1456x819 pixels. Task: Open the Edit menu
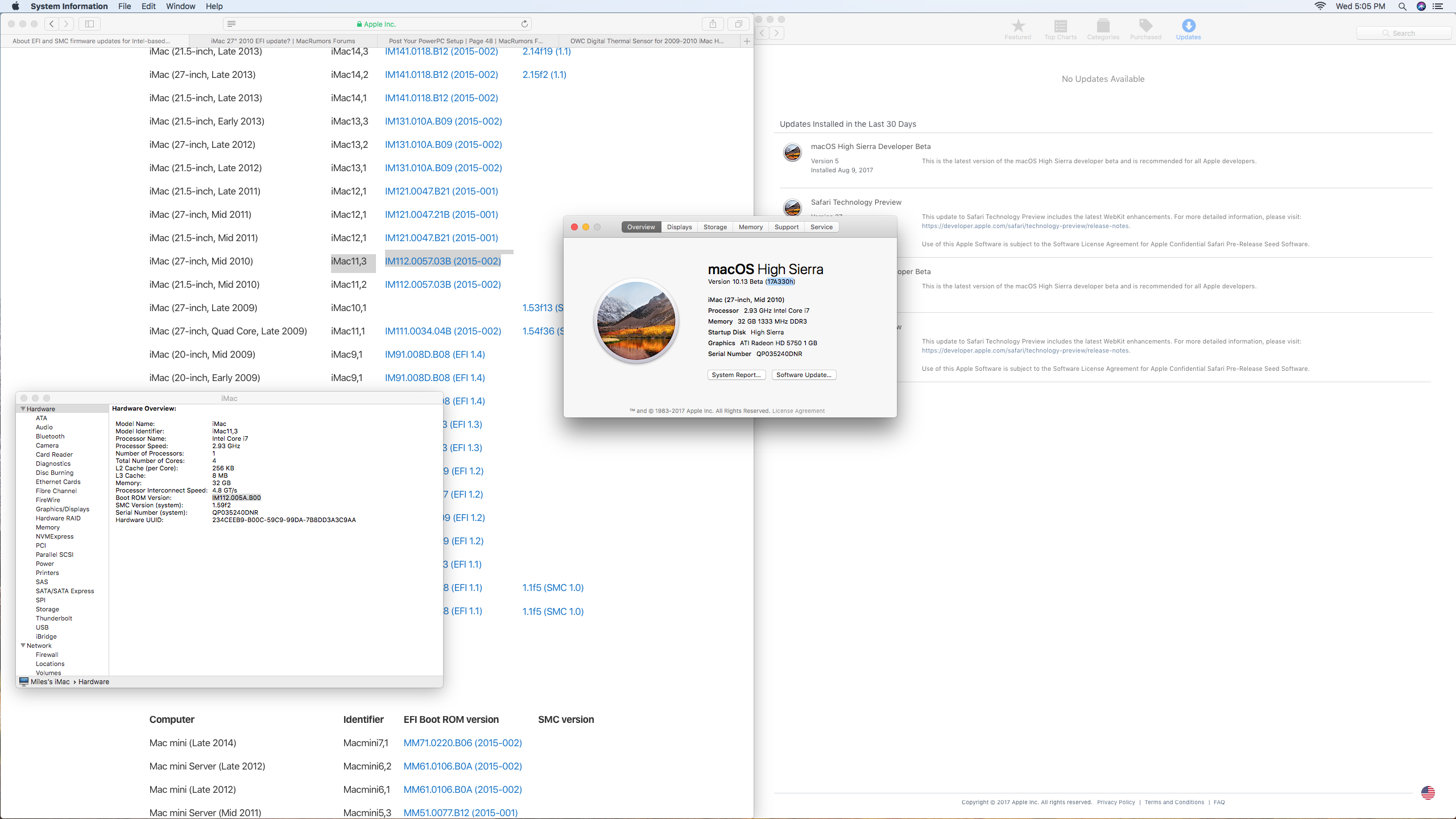click(148, 6)
